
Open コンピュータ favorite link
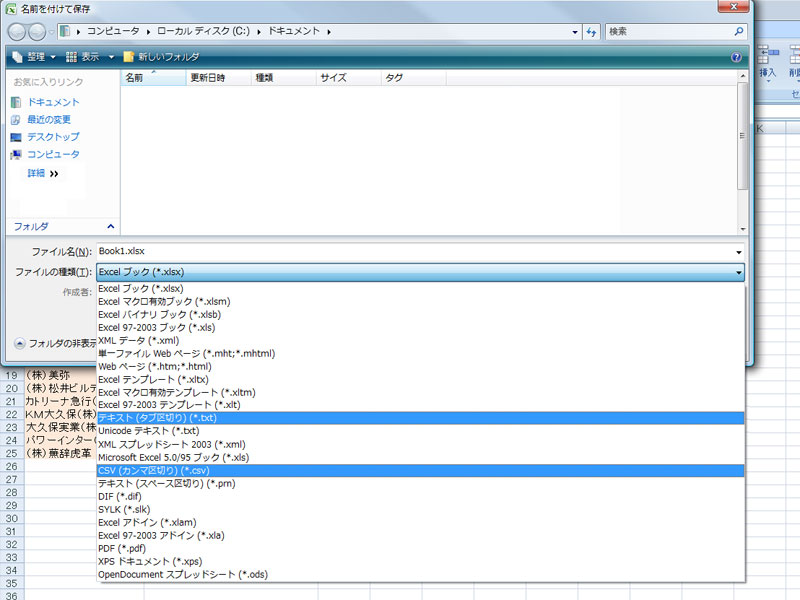point(53,154)
